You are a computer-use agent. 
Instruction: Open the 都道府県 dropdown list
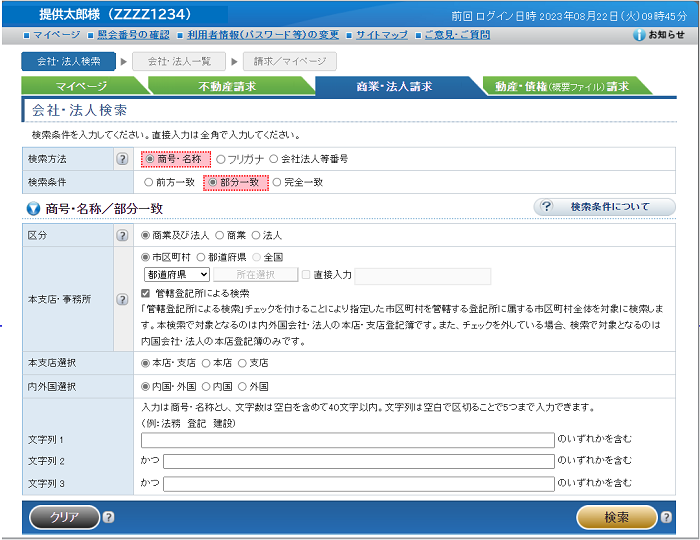click(177, 274)
